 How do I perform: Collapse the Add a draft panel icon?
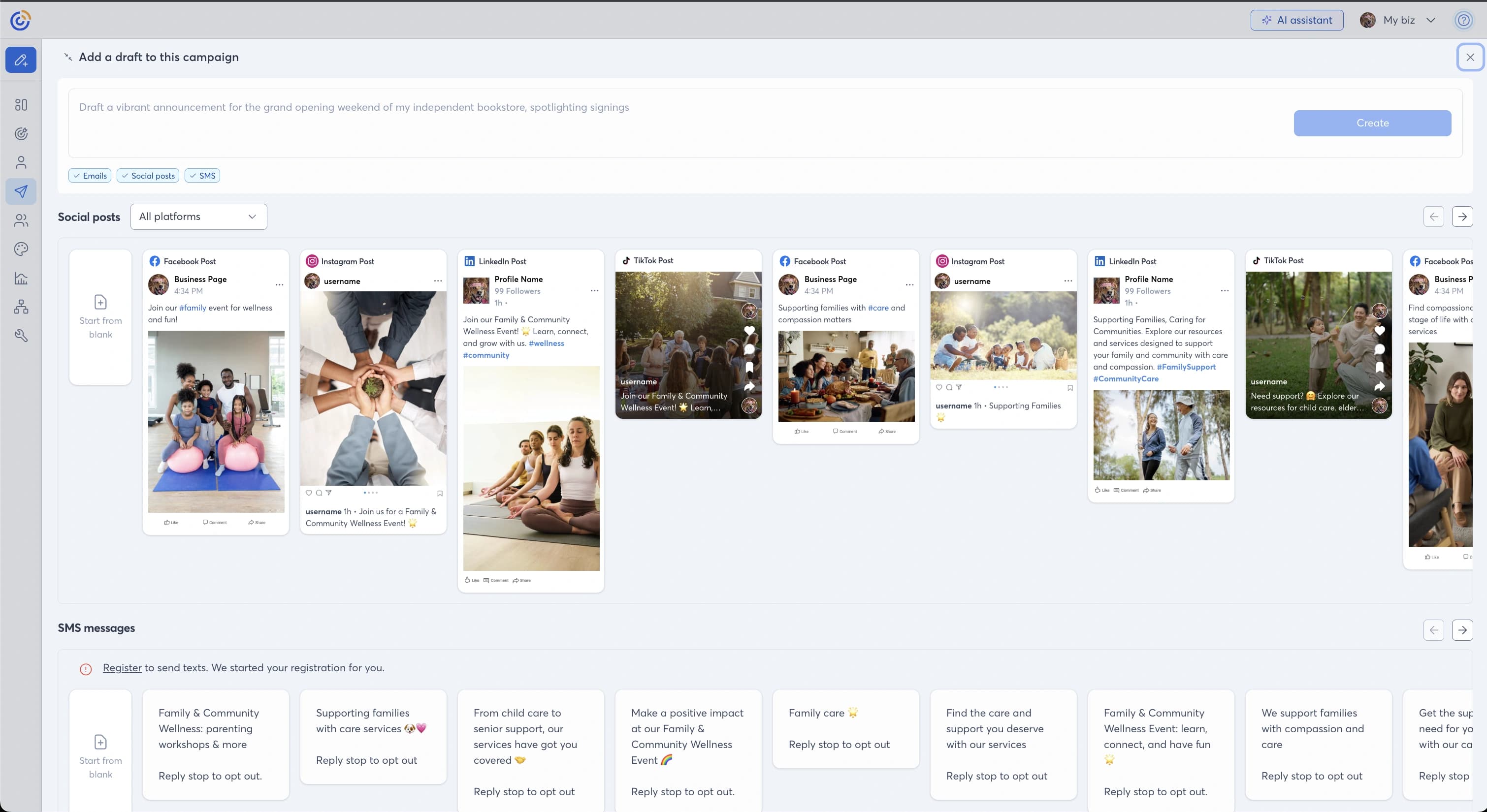(x=68, y=57)
